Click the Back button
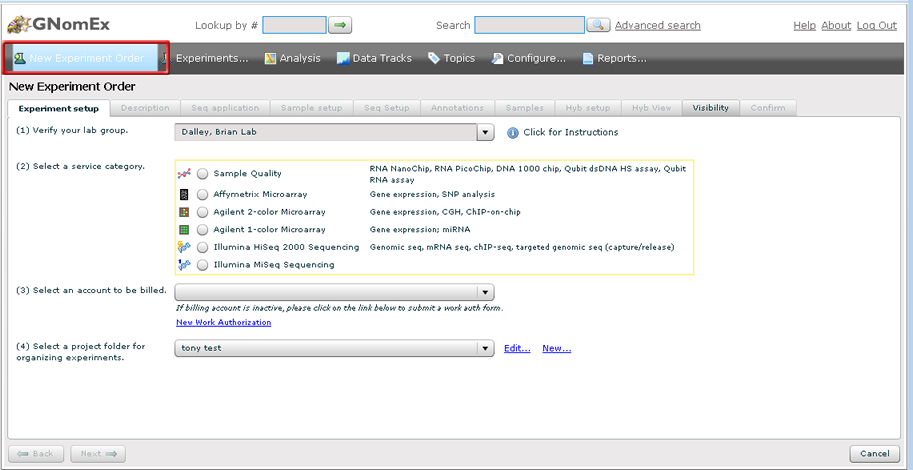Screen dimensions: 913x470 [x=36, y=454]
